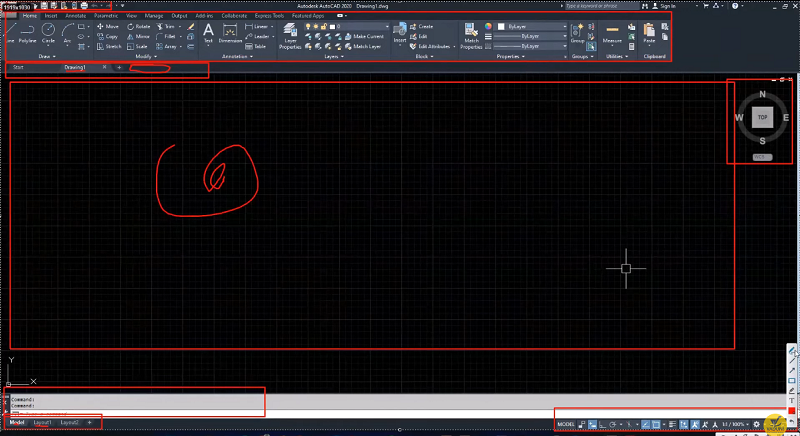Open the Insert ribbon tab

click(x=51, y=16)
